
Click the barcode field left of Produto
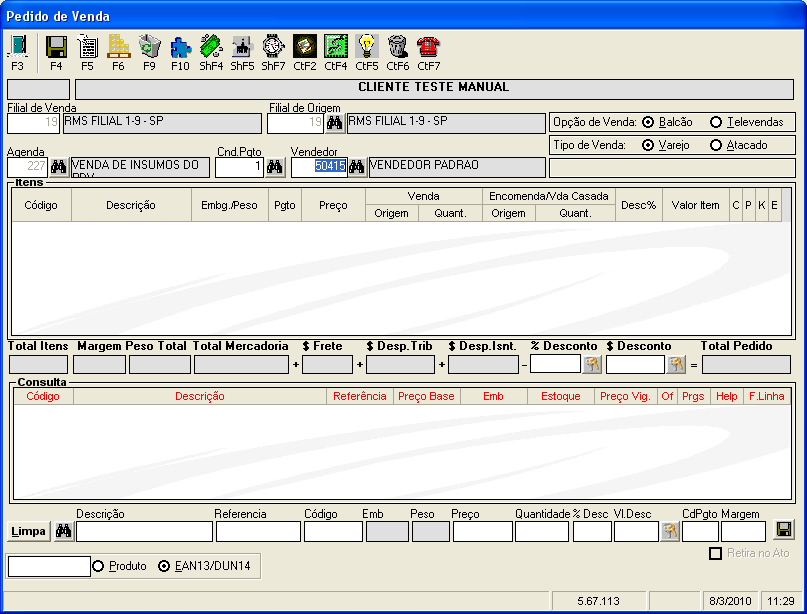point(49,566)
